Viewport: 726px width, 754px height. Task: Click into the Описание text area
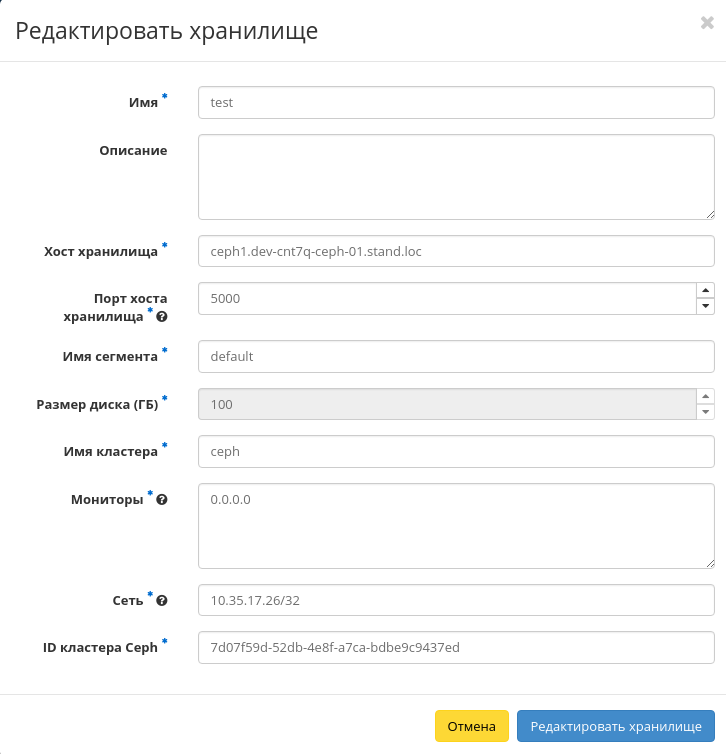(x=456, y=177)
